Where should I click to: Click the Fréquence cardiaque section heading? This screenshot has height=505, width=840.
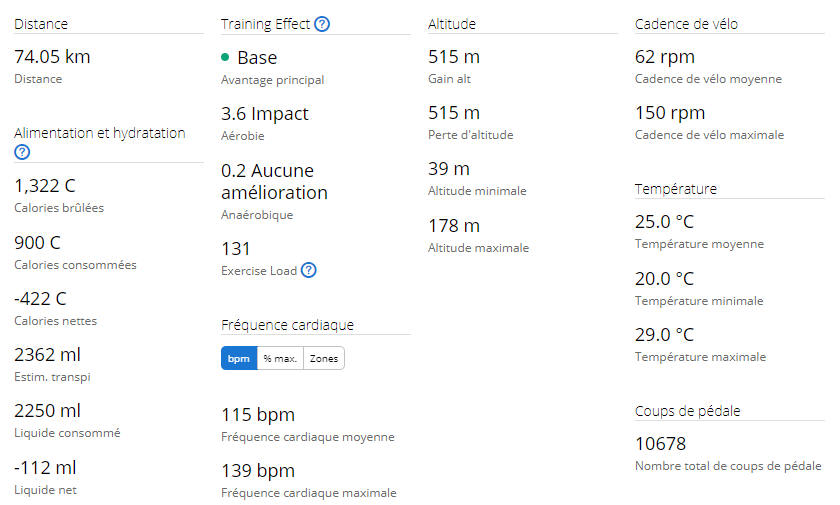[287, 325]
